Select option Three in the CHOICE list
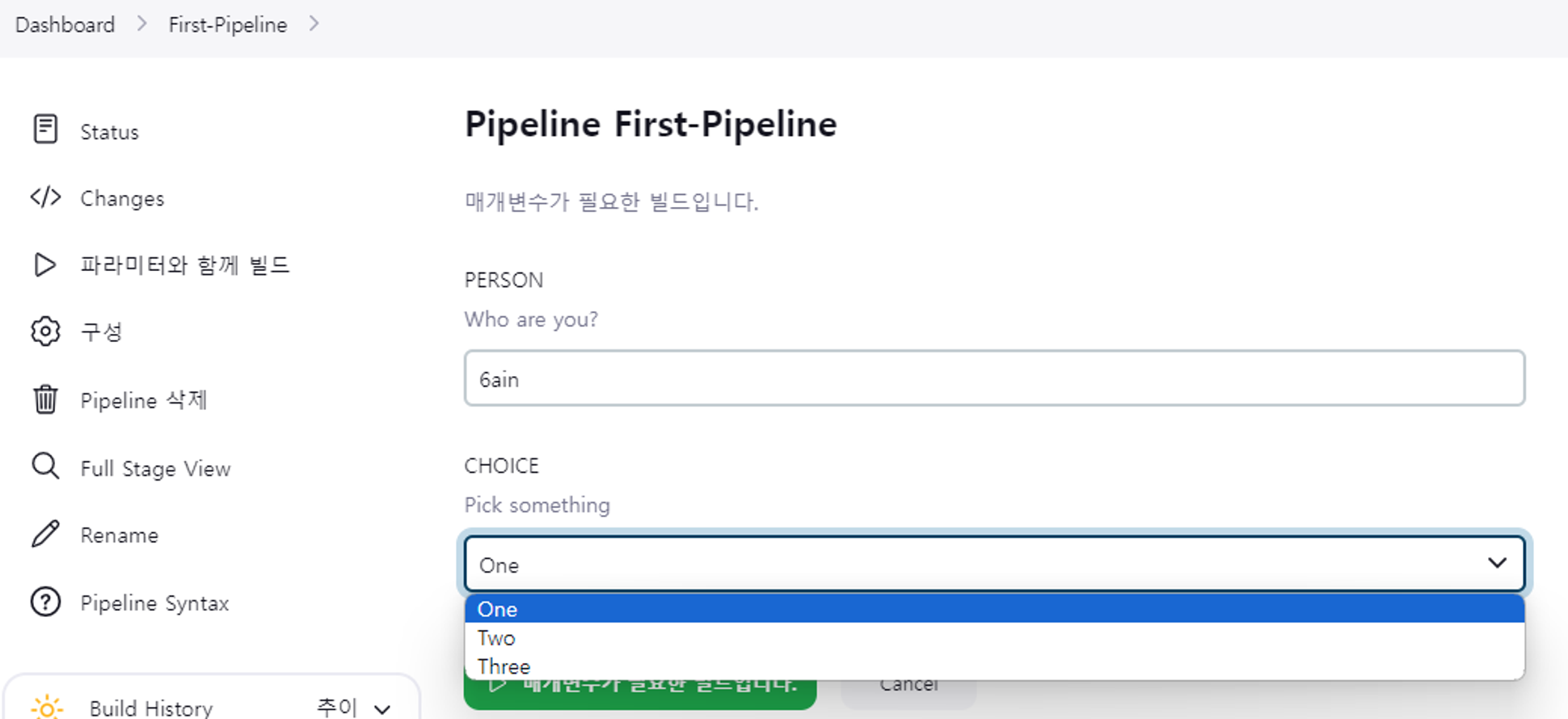 (504, 666)
